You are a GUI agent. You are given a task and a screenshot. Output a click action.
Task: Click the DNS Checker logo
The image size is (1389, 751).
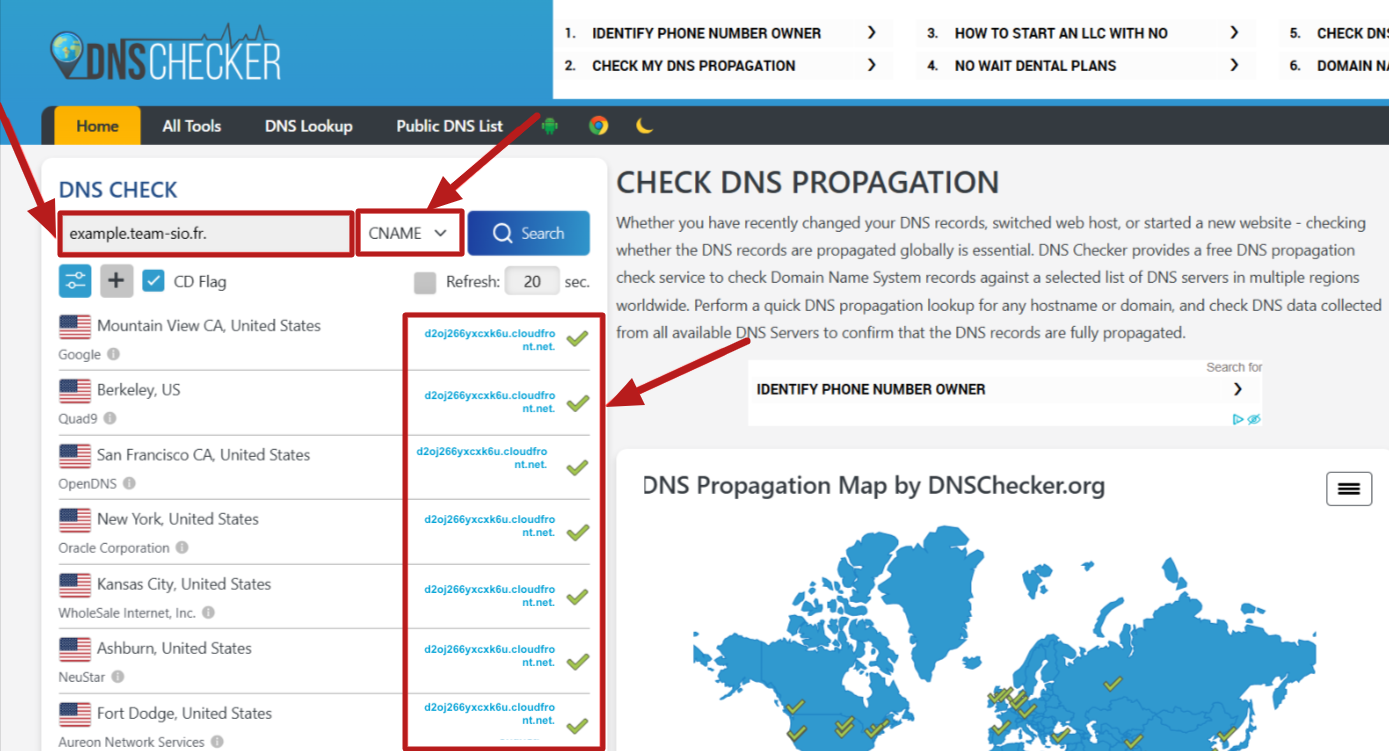pos(165,54)
